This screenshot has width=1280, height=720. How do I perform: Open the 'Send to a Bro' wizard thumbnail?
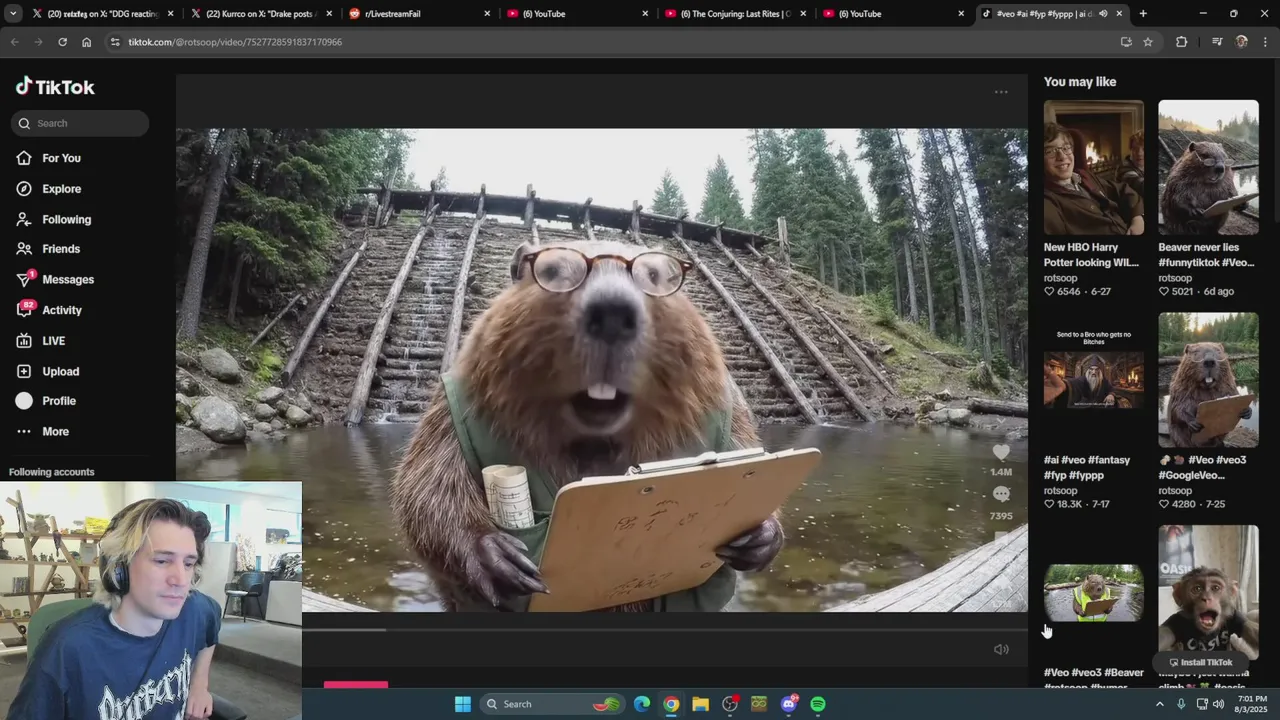1094,380
